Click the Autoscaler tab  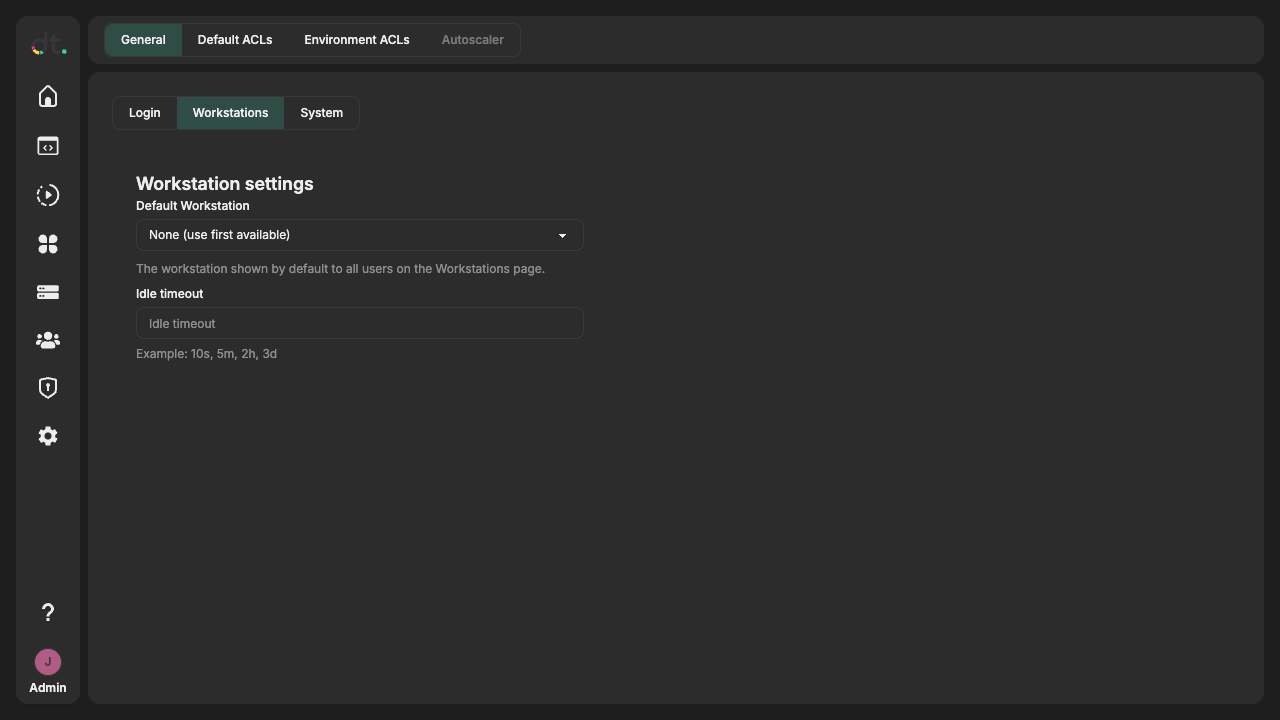(x=472, y=40)
